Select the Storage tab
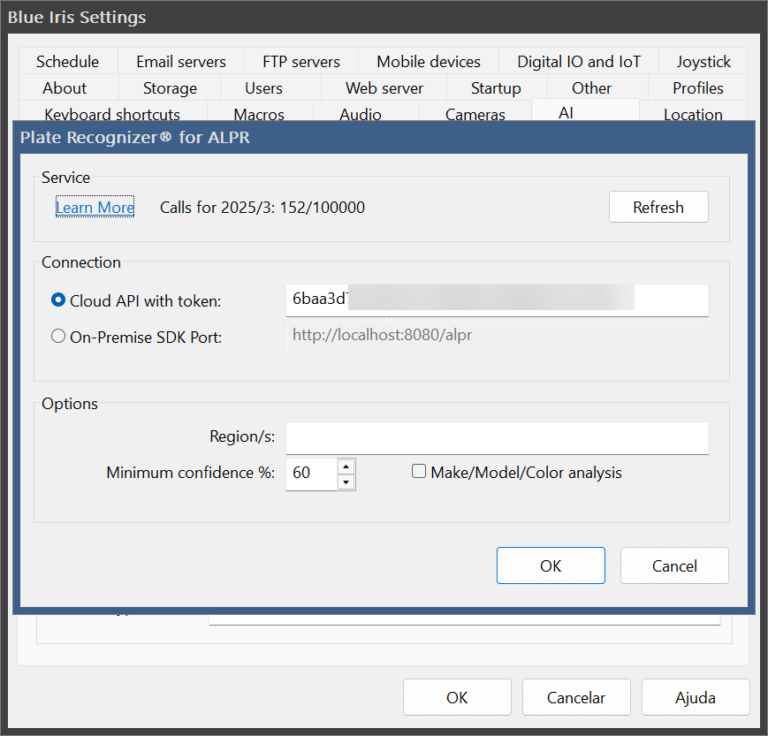This screenshot has height=736, width=768. click(x=170, y=88)
